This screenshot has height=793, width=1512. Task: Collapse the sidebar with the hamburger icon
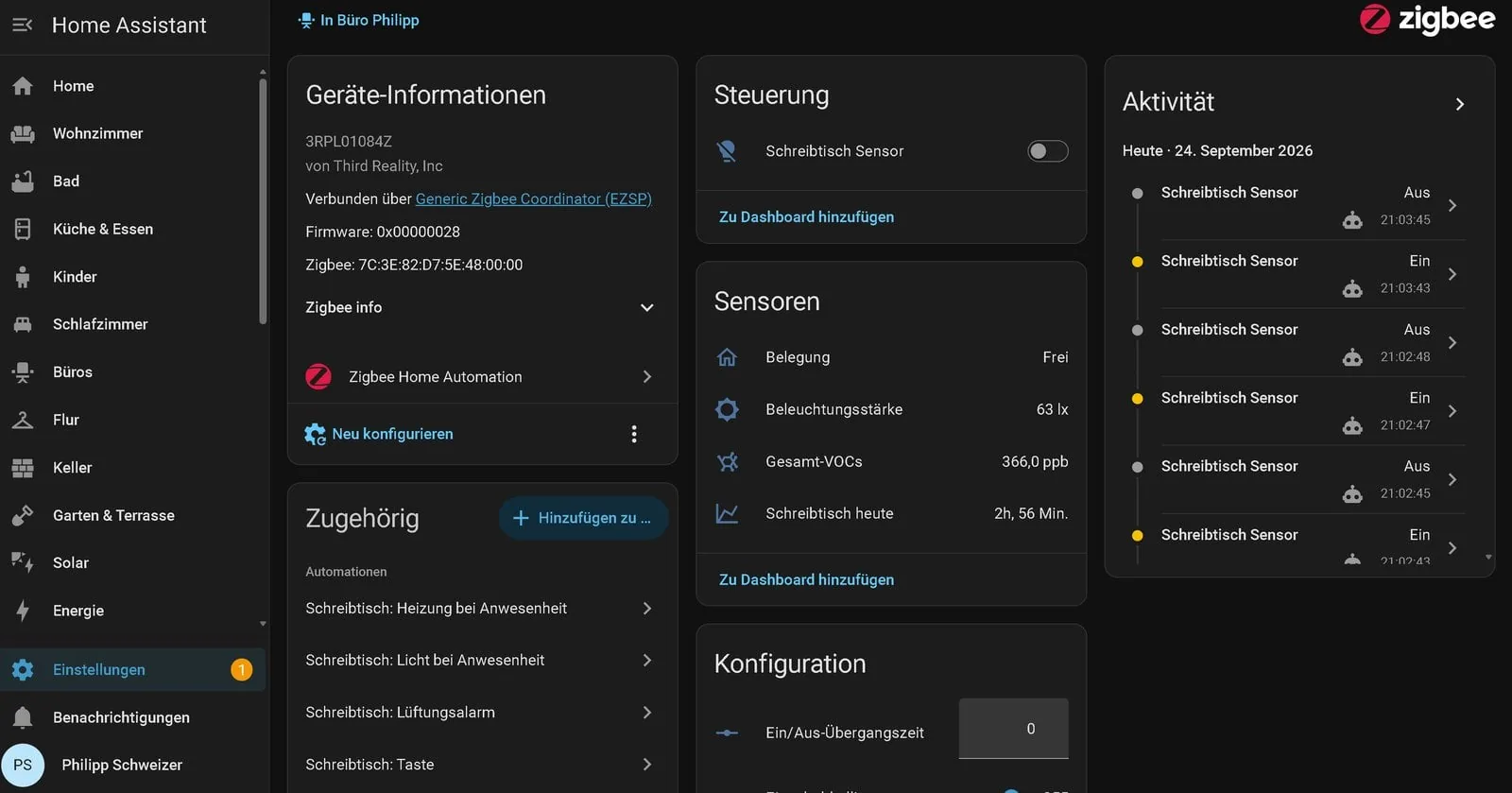pos(23,26)
